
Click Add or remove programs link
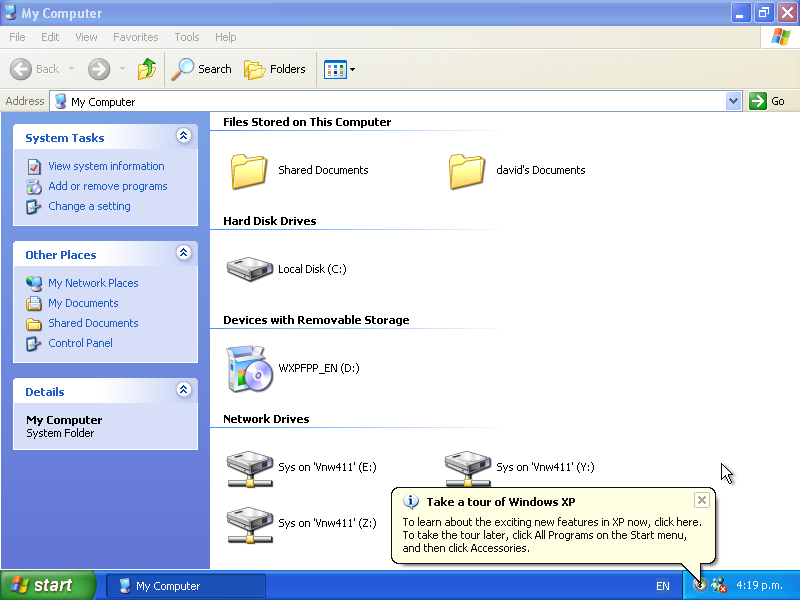pos(108,186)
